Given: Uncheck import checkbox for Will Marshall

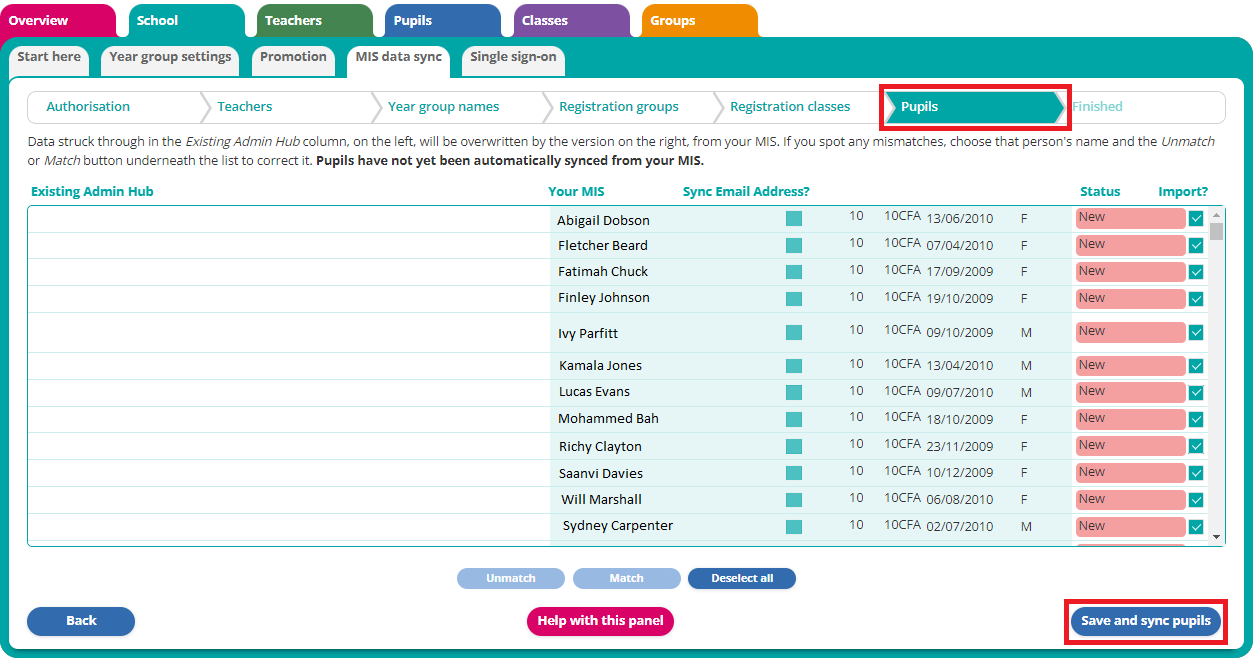Looking at the screenshot, I should coord(1196,500).
